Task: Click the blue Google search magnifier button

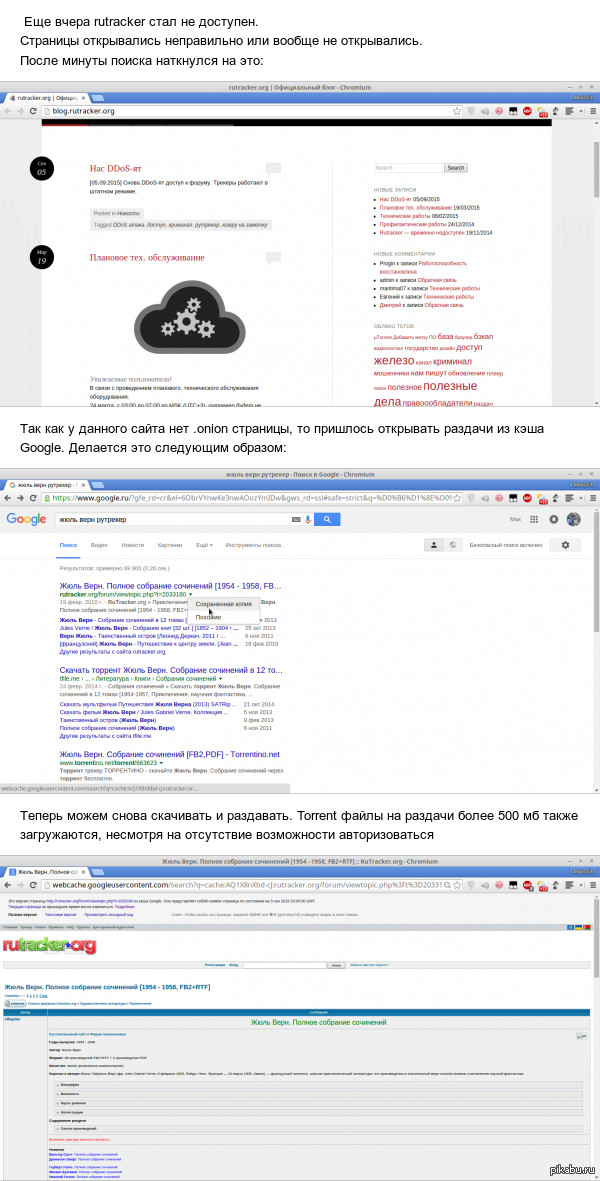Action: (x=326, y=519)
